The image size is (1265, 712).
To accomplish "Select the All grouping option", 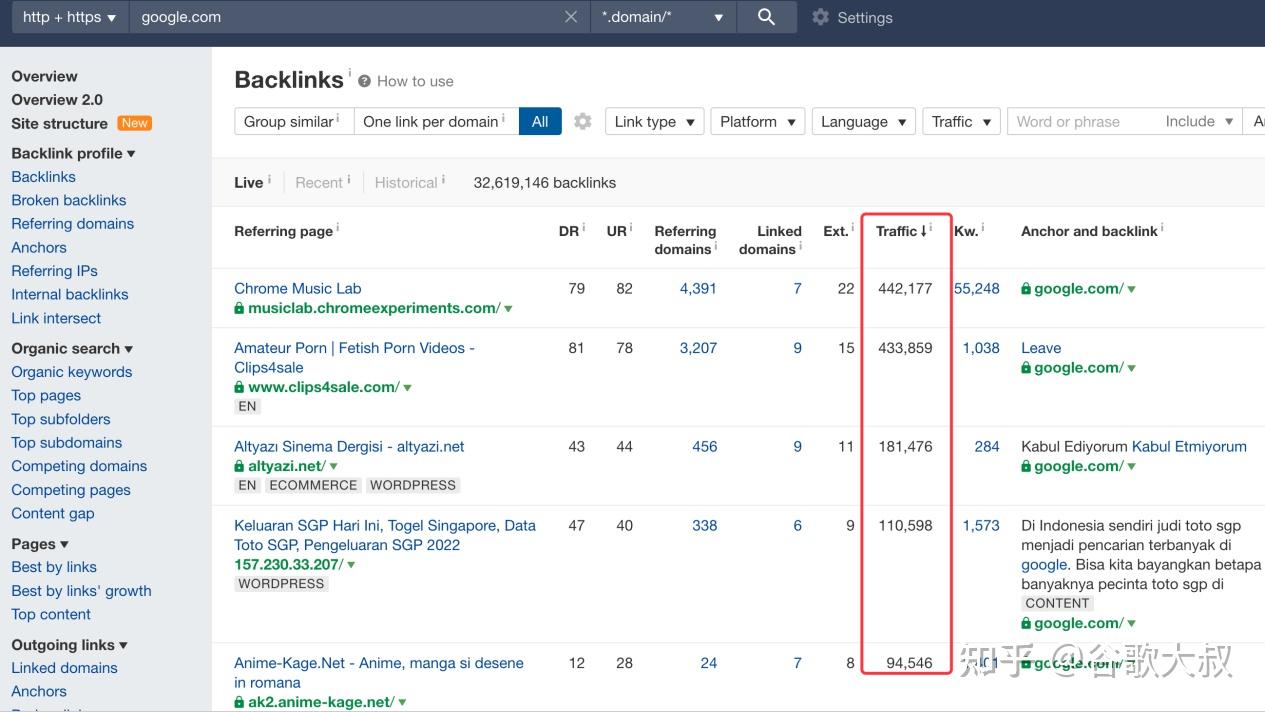I will 540,121.
